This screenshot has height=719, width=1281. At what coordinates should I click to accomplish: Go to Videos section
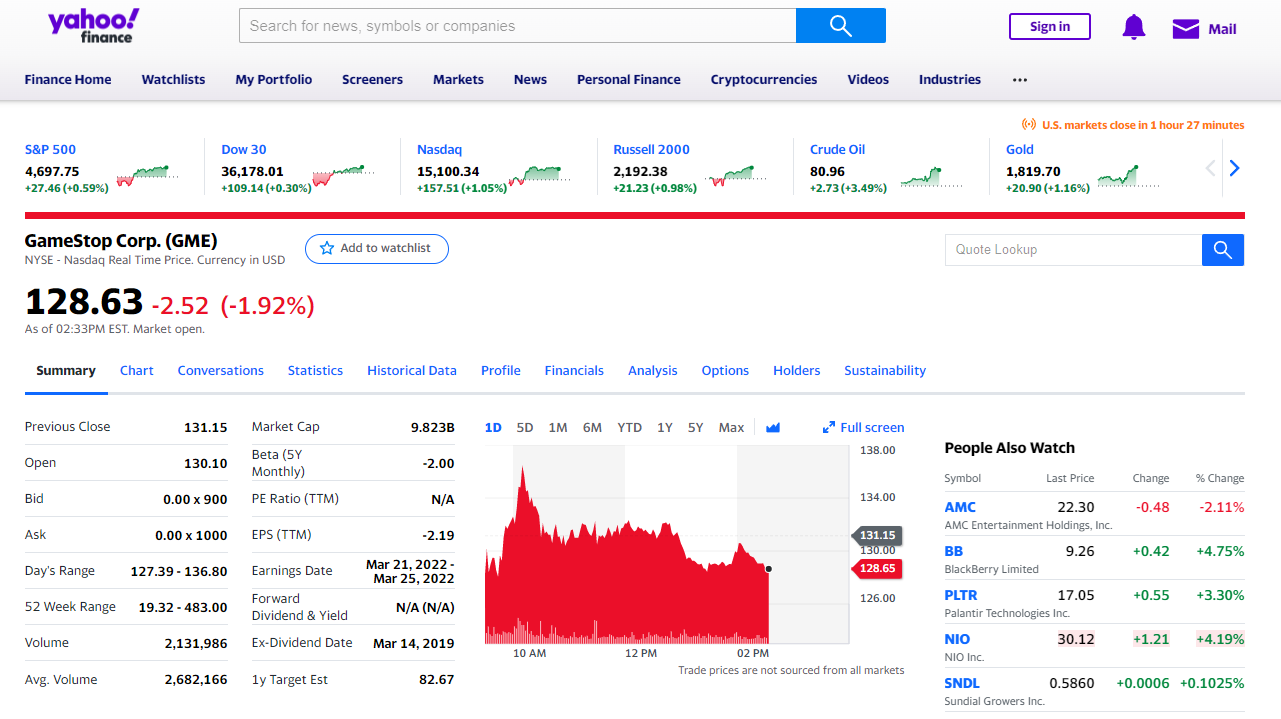[x=868, y=80]
